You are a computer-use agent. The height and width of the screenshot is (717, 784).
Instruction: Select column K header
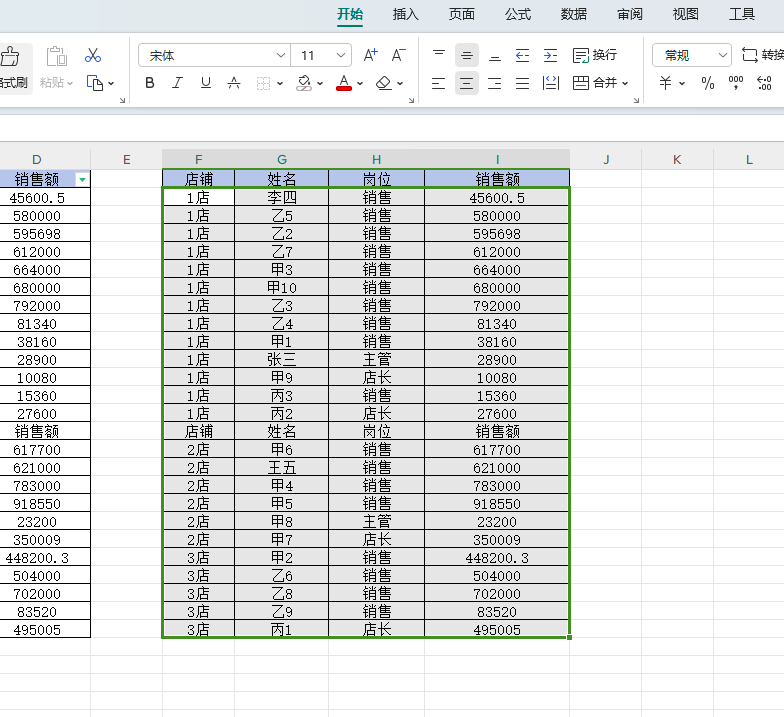677,160
